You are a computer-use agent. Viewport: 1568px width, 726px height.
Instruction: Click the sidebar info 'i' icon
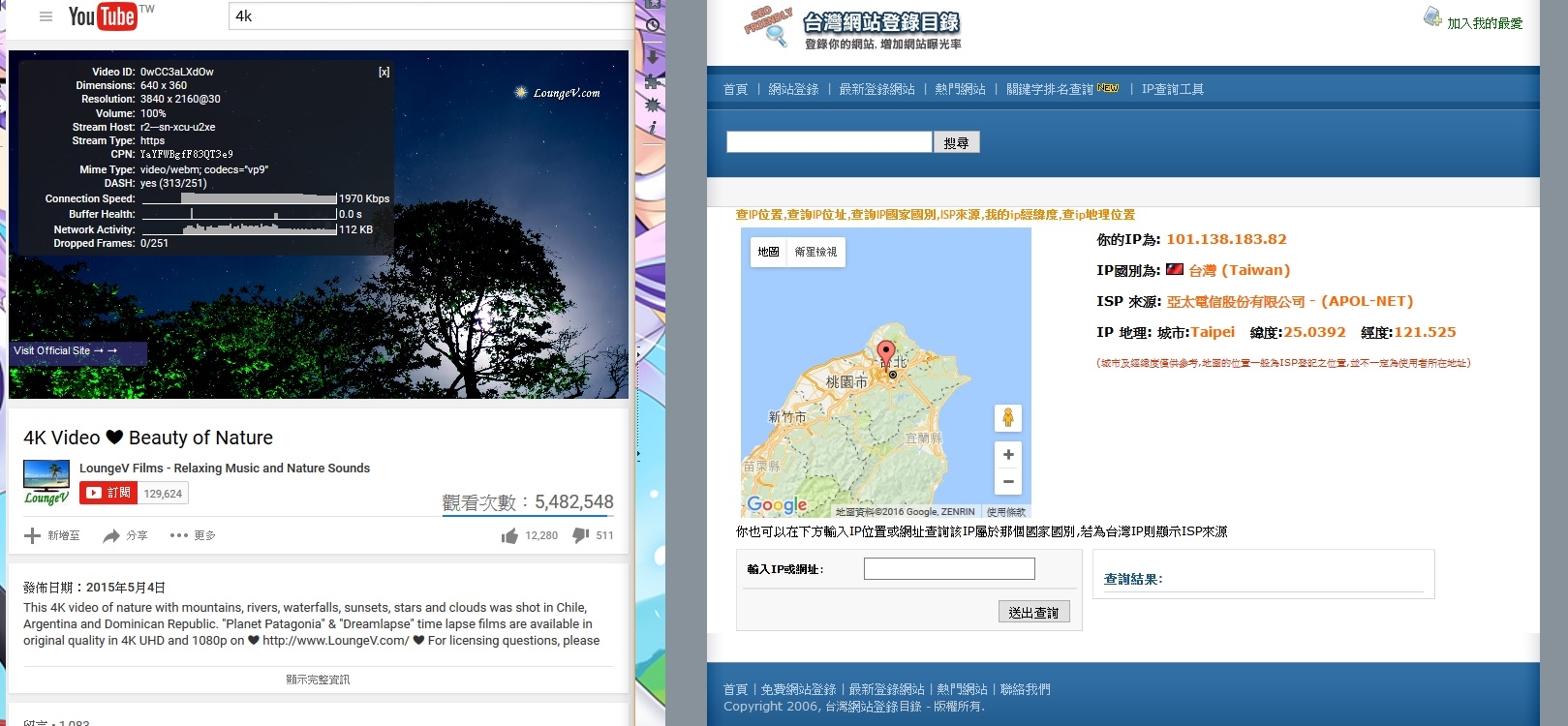point(653,128)
